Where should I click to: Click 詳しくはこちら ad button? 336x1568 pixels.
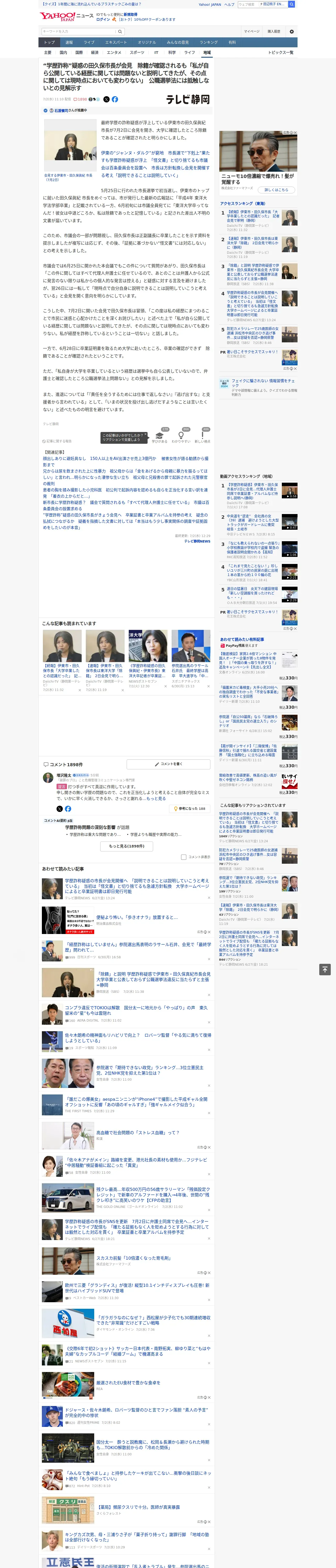click(276, 190)
